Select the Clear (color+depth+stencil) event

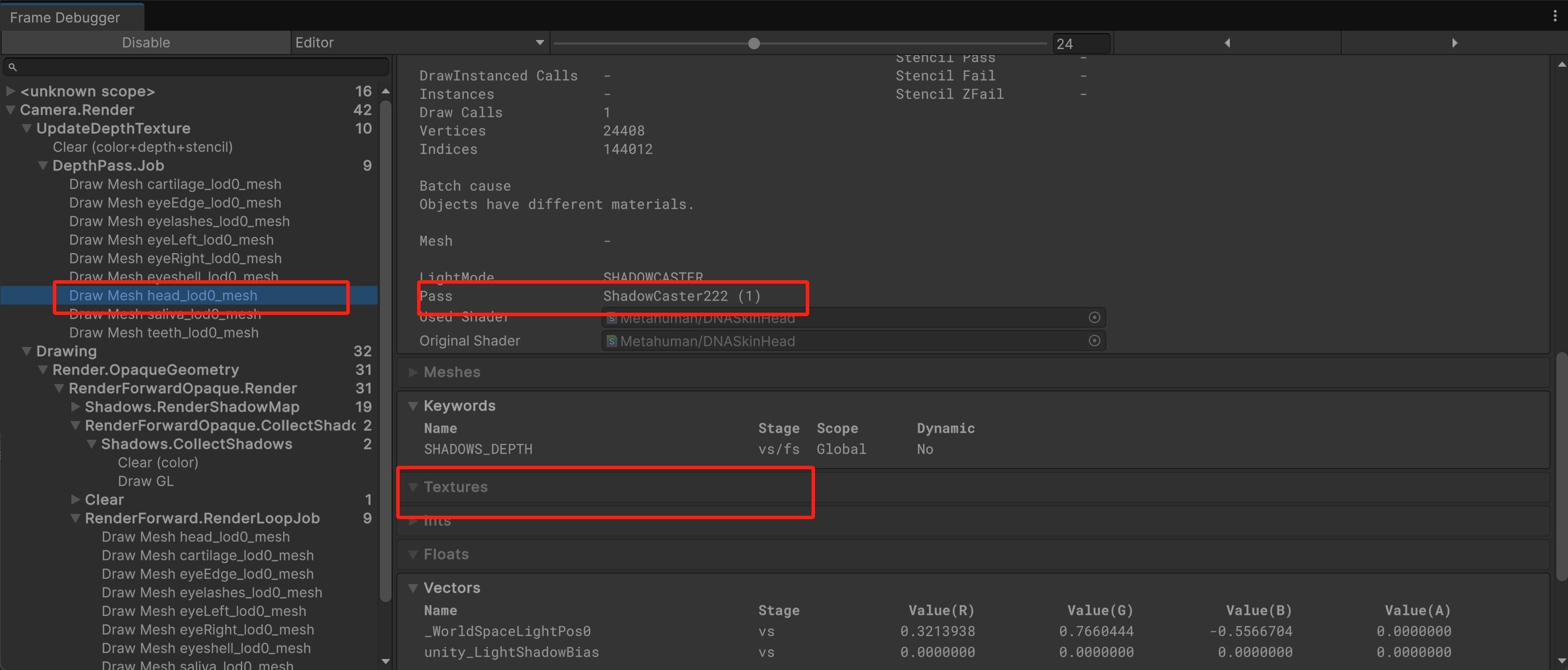point(143,147)
